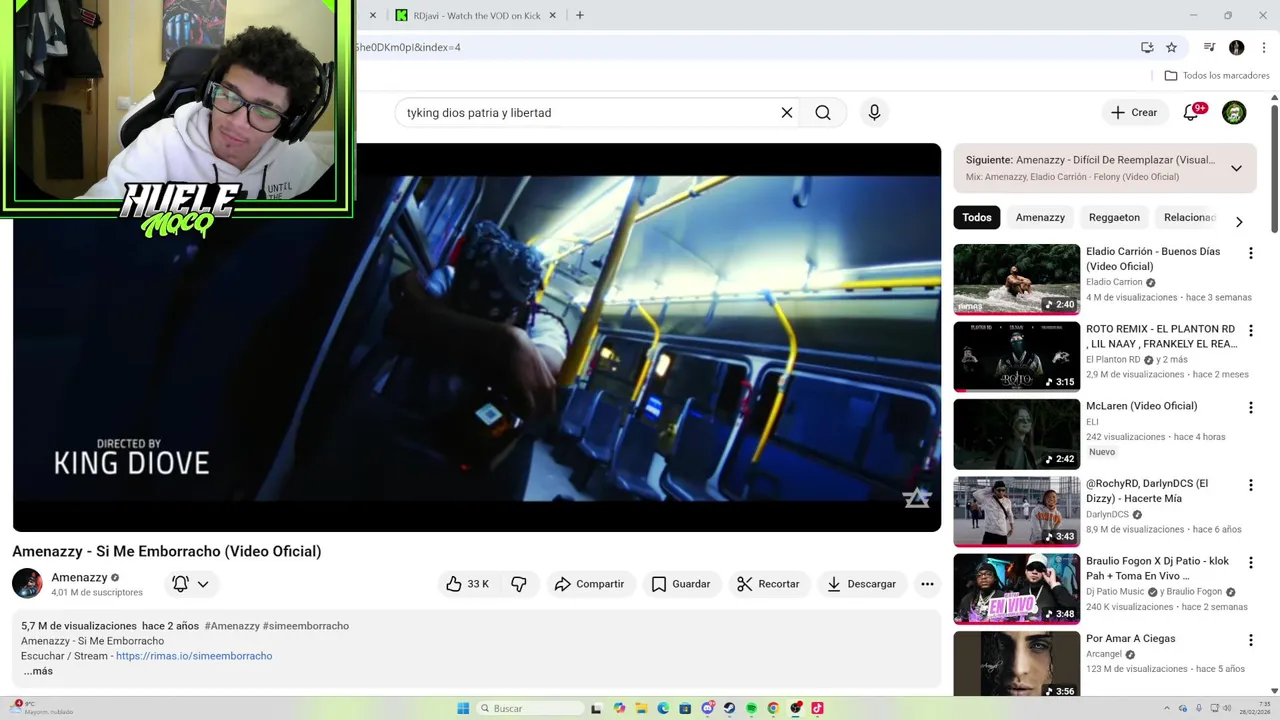Open Windows Start menu
Image resolution: width=1280 pixels, height=720 pixels.
click(463, 708)
